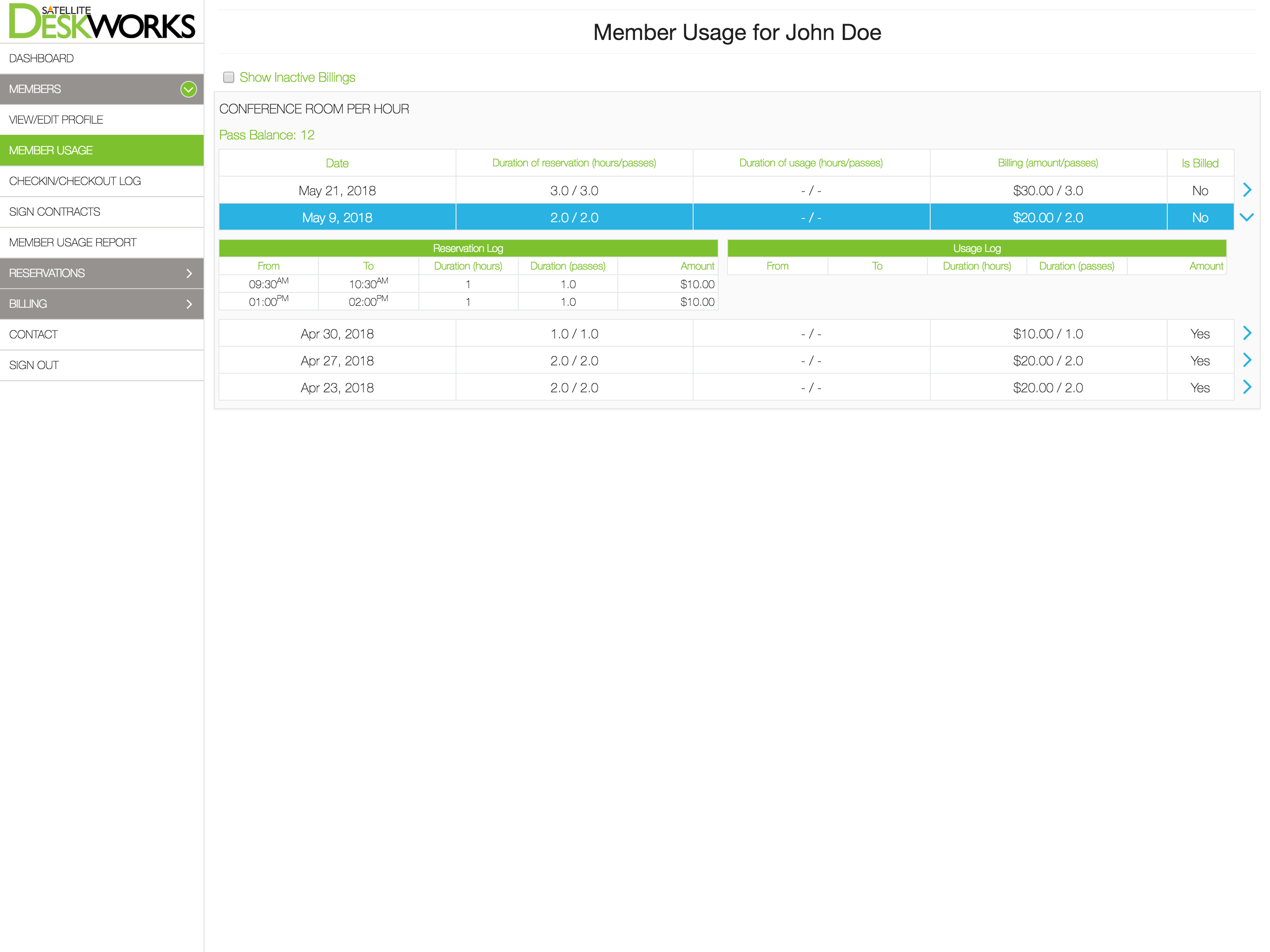Expand the Reservations sidebar section
Image resolution: width=1270 pixels, height=952 pixels.
(102, 273)
